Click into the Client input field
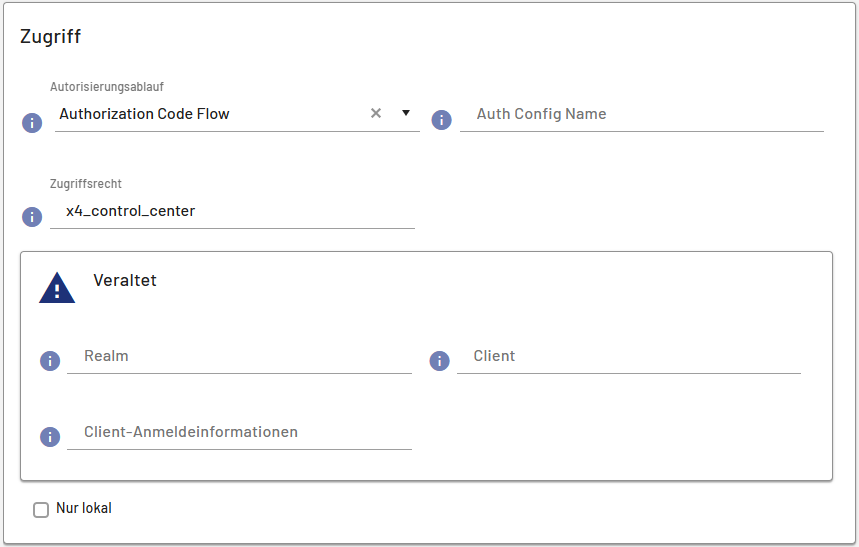The image size is (859, 547). pos(628,356)
